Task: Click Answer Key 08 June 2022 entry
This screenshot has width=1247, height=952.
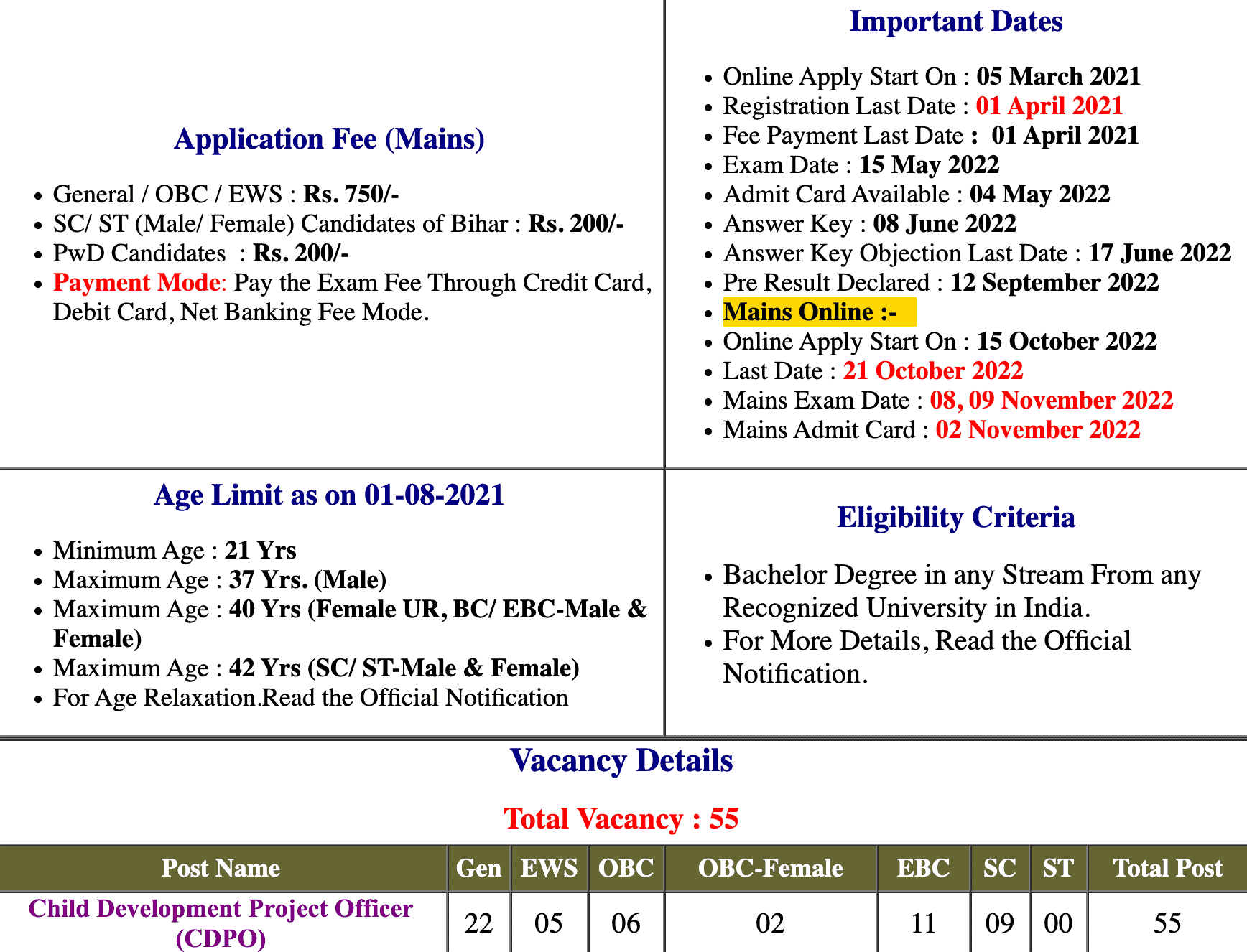Action: (x=869, y=224)
